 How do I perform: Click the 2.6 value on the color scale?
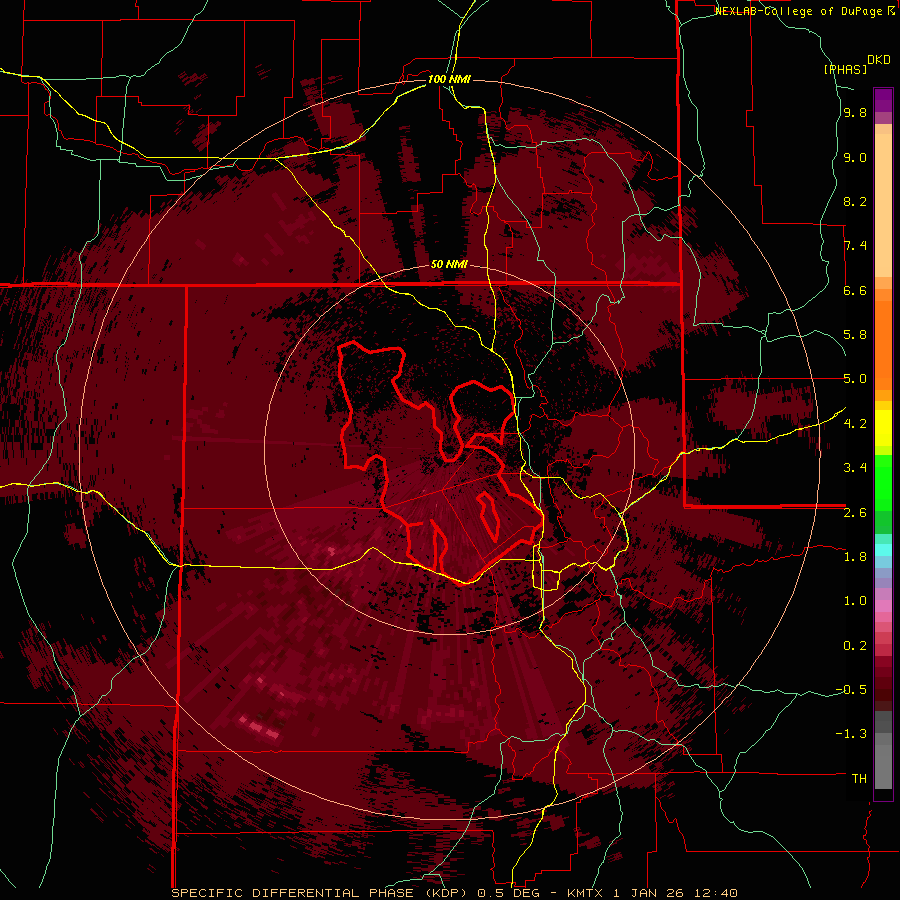[855, 513]
